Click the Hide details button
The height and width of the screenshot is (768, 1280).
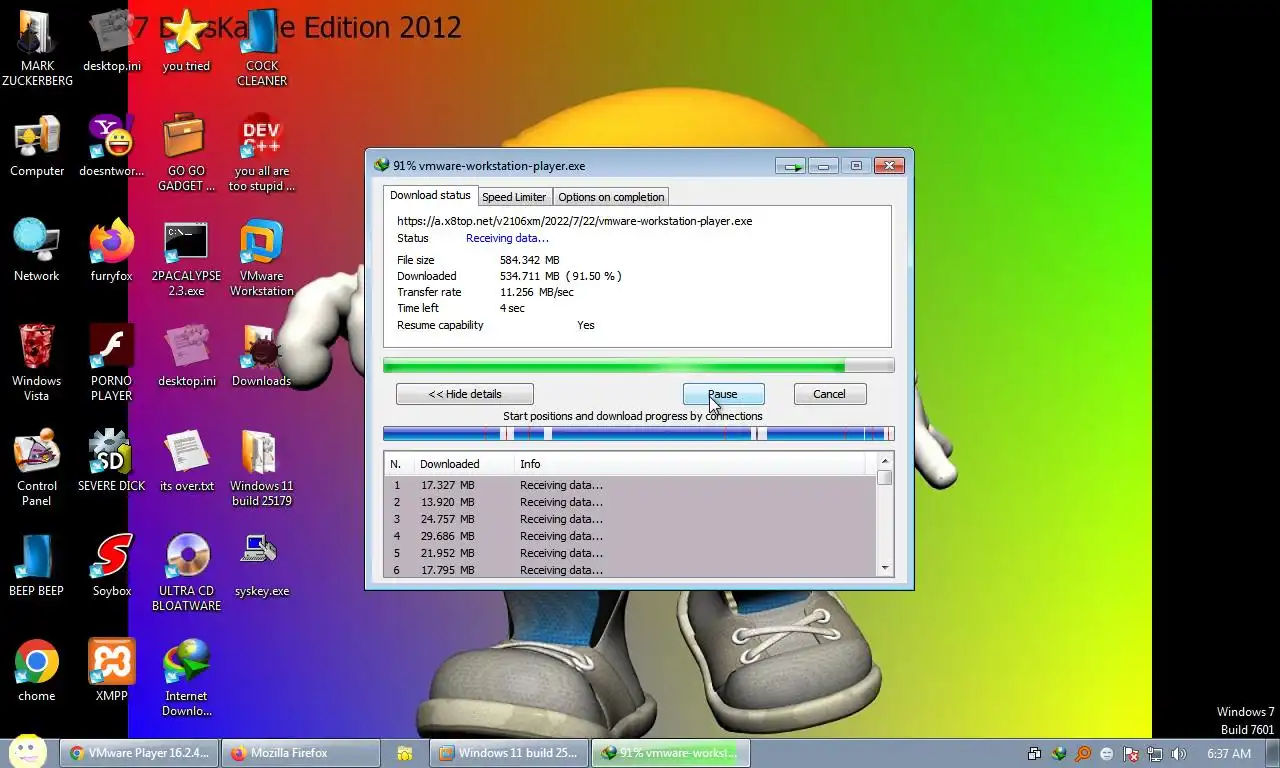pos(465,394)
